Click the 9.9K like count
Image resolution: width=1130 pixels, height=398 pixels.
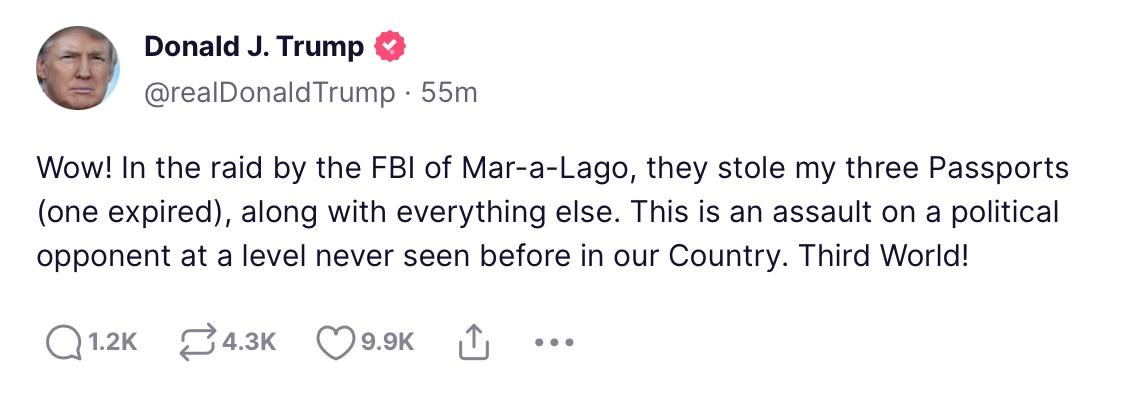click(x=388, y=342)
